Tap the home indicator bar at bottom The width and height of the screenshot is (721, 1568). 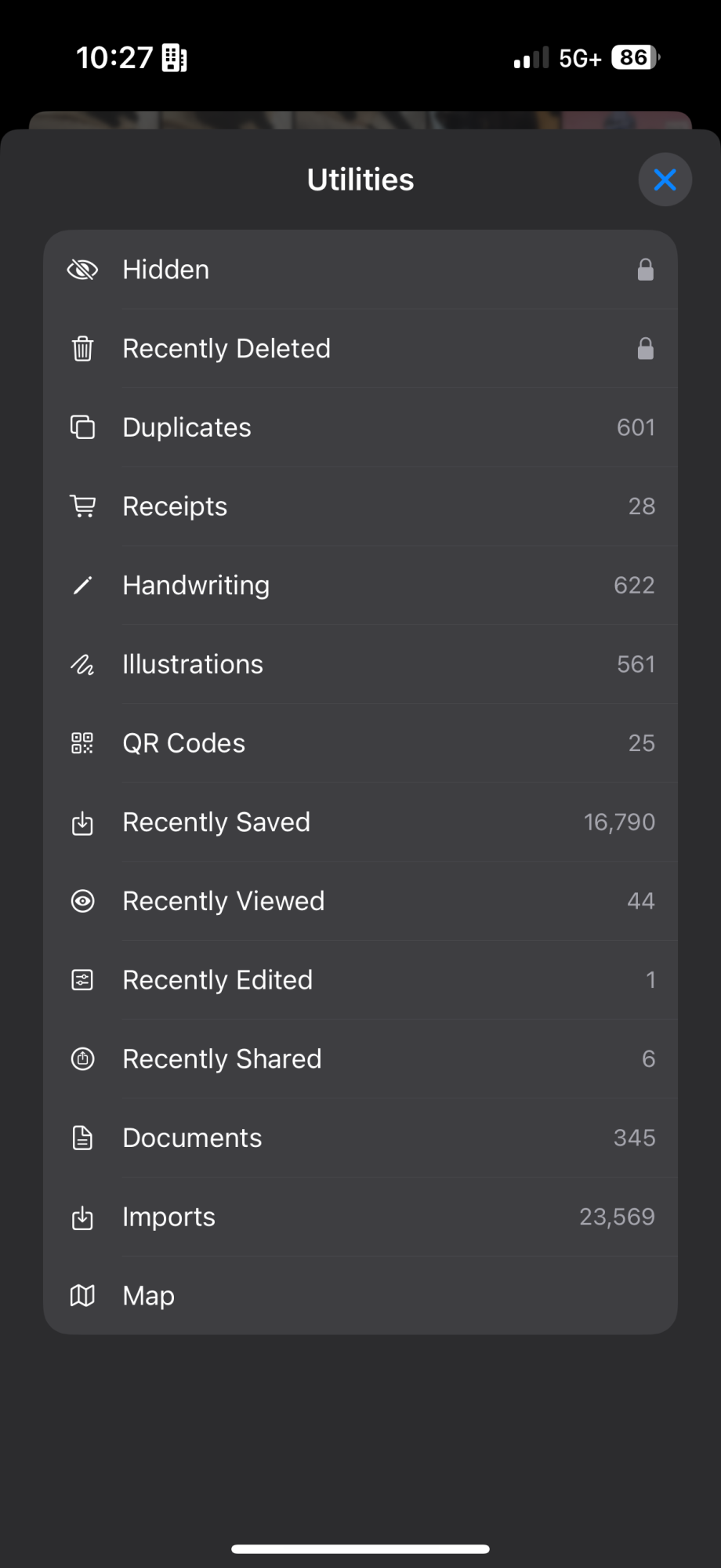360,1548
